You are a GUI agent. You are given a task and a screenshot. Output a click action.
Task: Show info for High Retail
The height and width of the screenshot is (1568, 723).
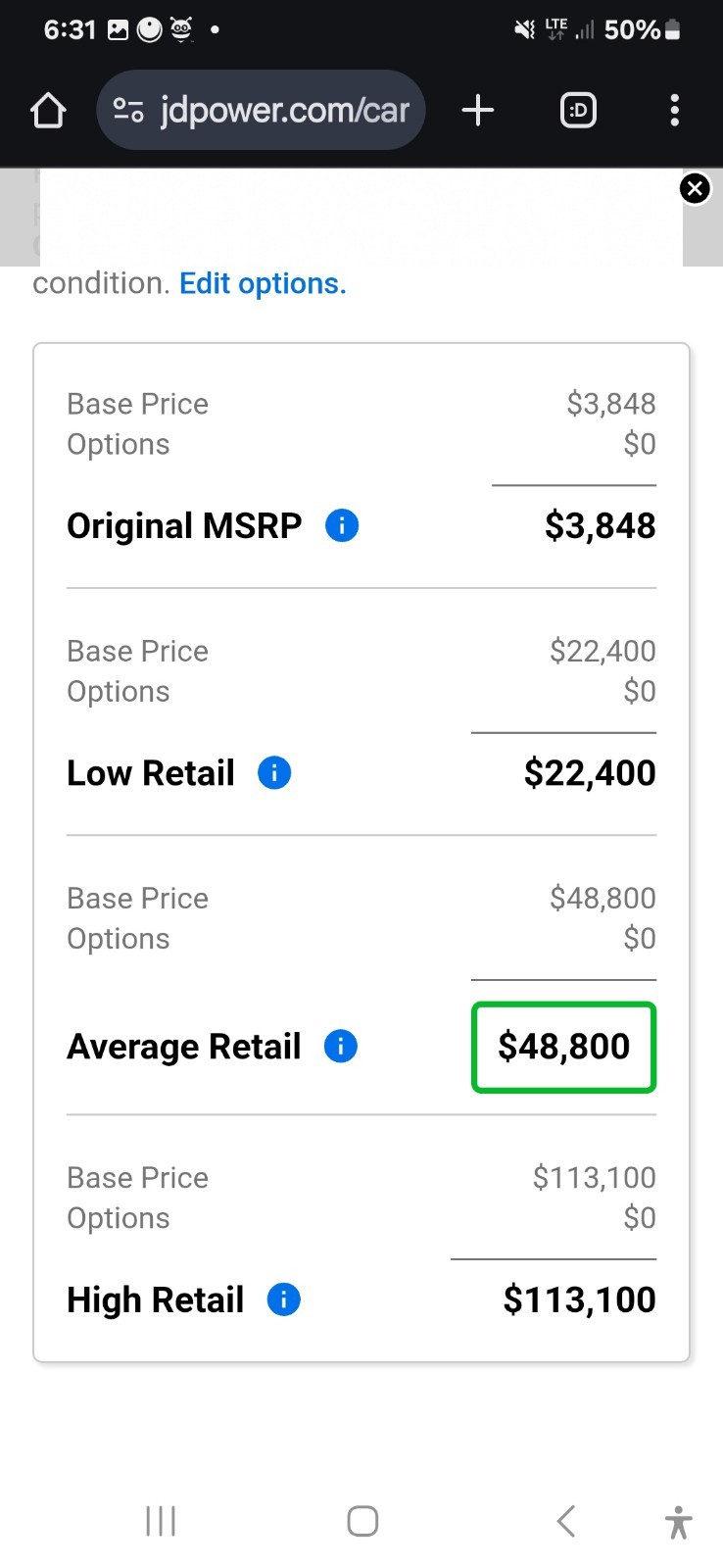pos(284,1300)
